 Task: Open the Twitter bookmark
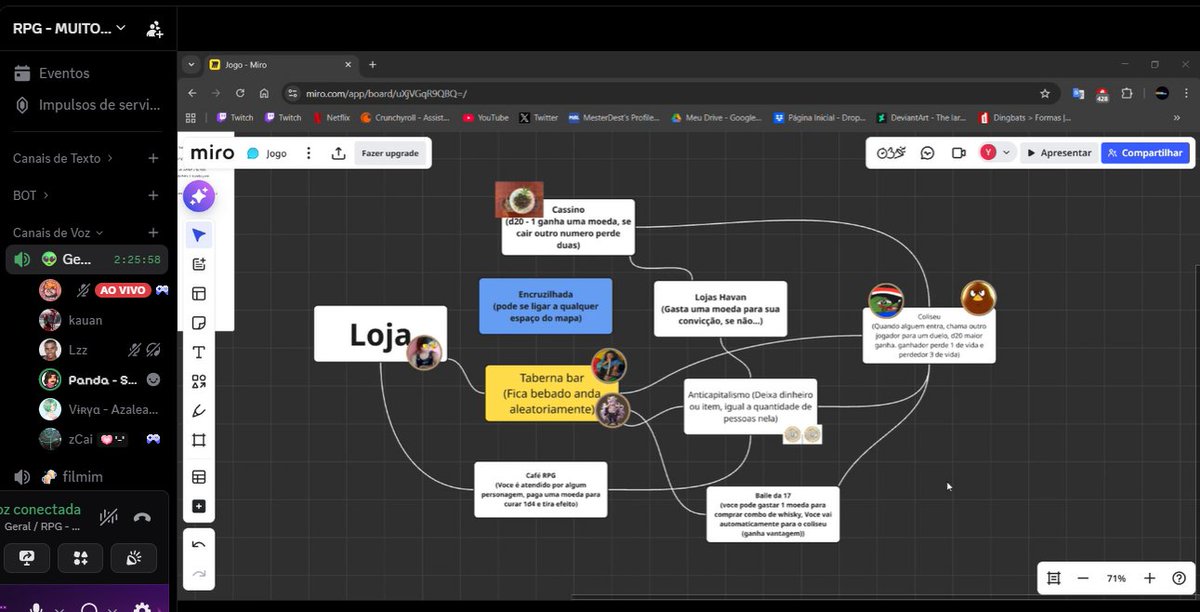[538, 117]
